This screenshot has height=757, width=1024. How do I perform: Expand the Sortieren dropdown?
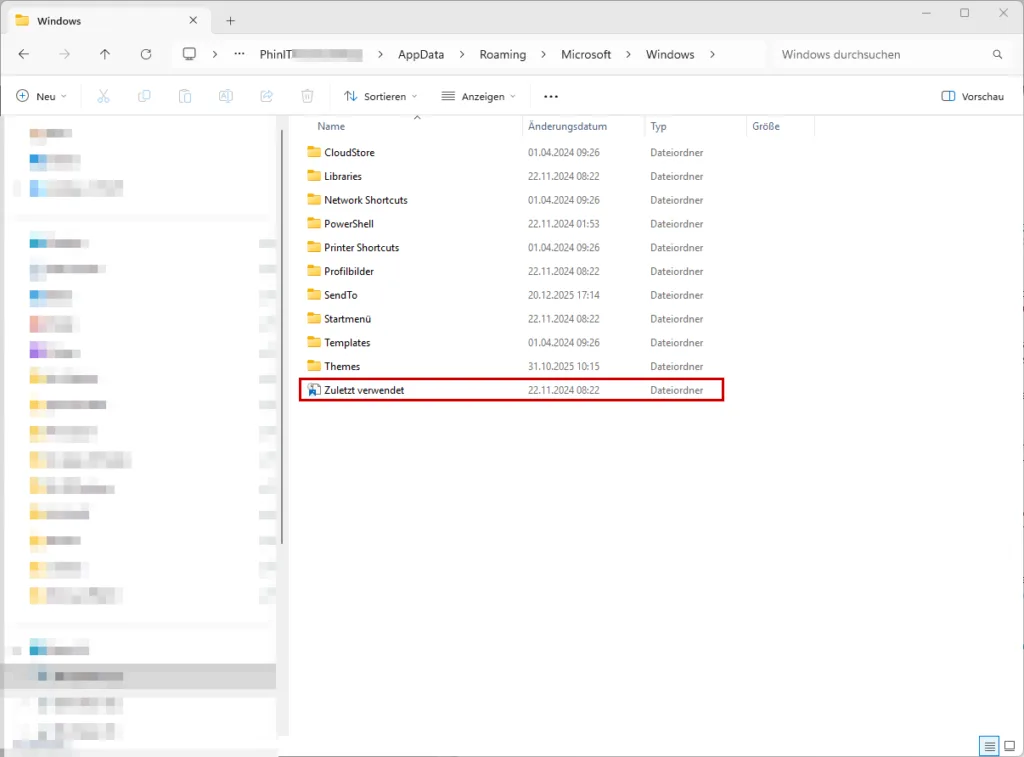[380, 96]
